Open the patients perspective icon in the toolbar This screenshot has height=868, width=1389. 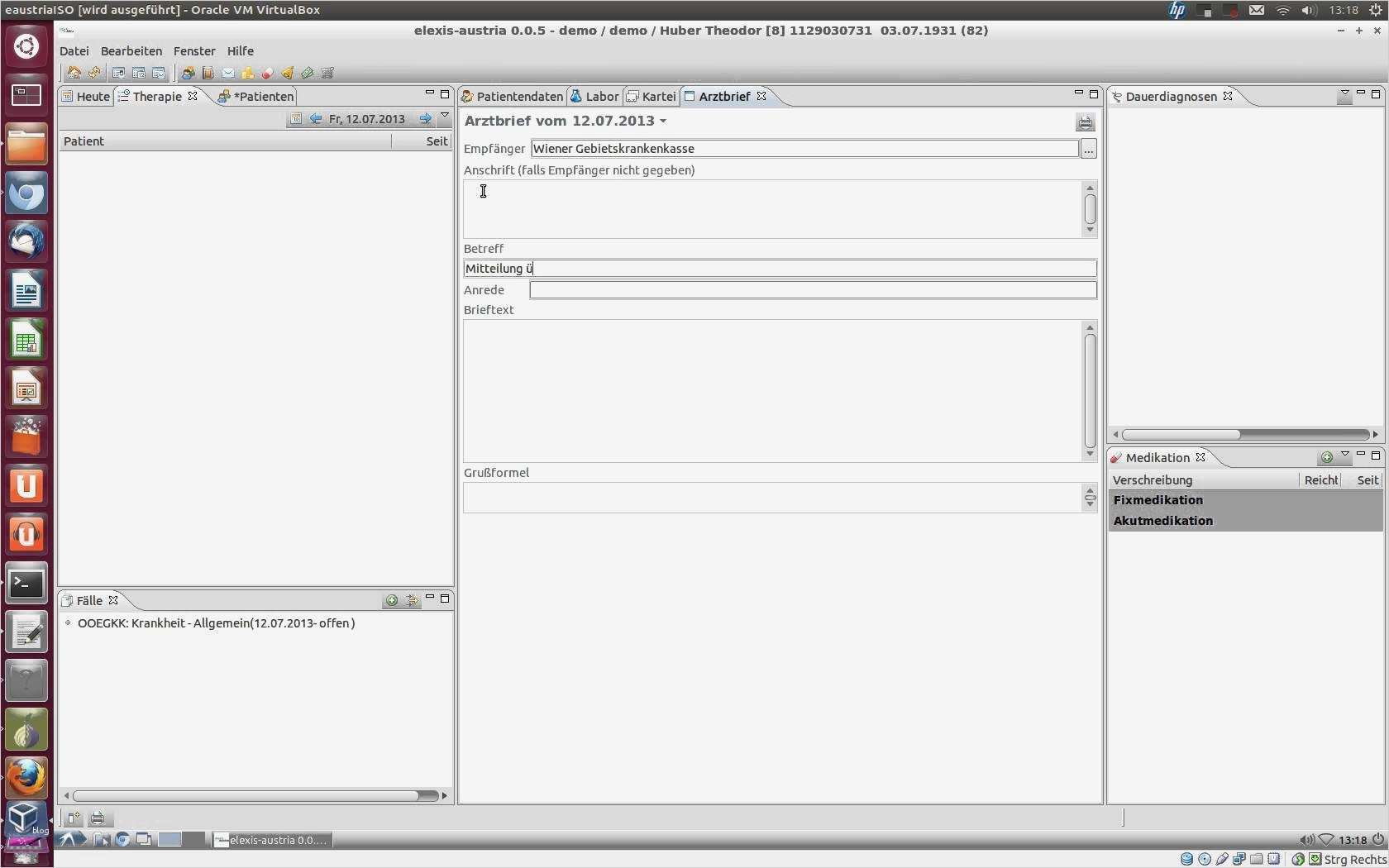click(x=188, y=73)
